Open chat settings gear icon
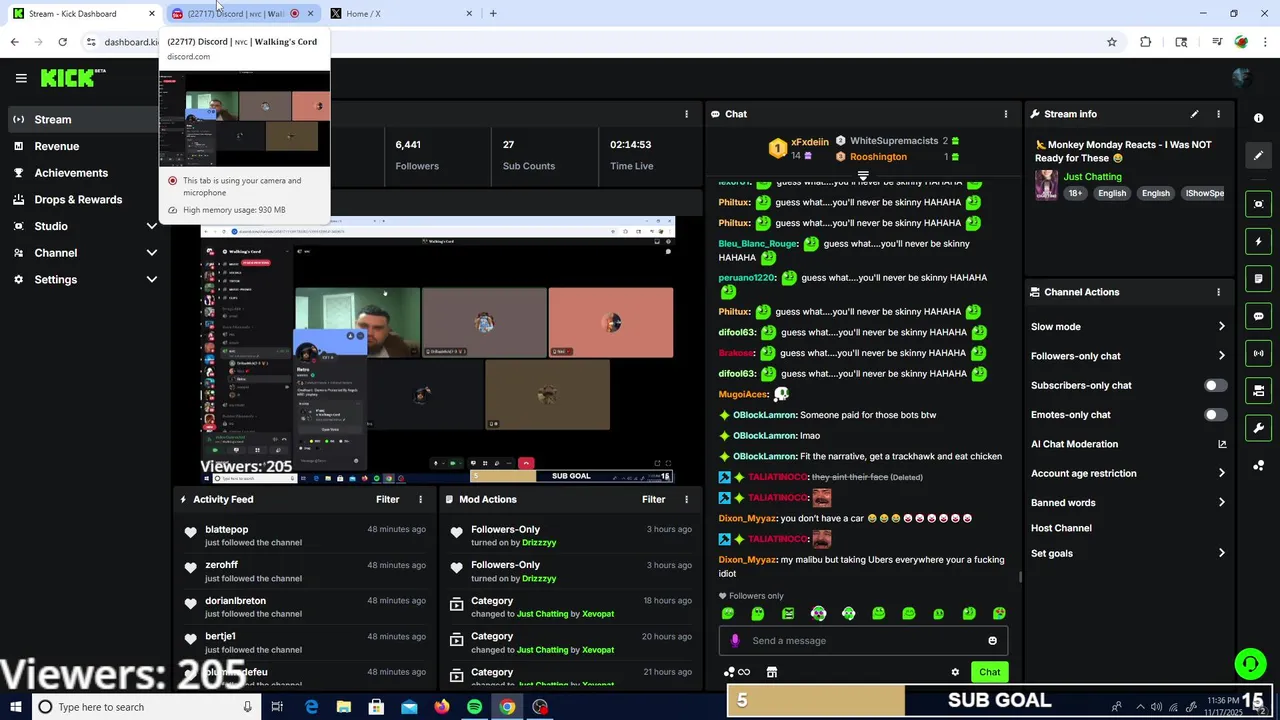This screenshot has width=1280, height=720. (x=955, y=672)
